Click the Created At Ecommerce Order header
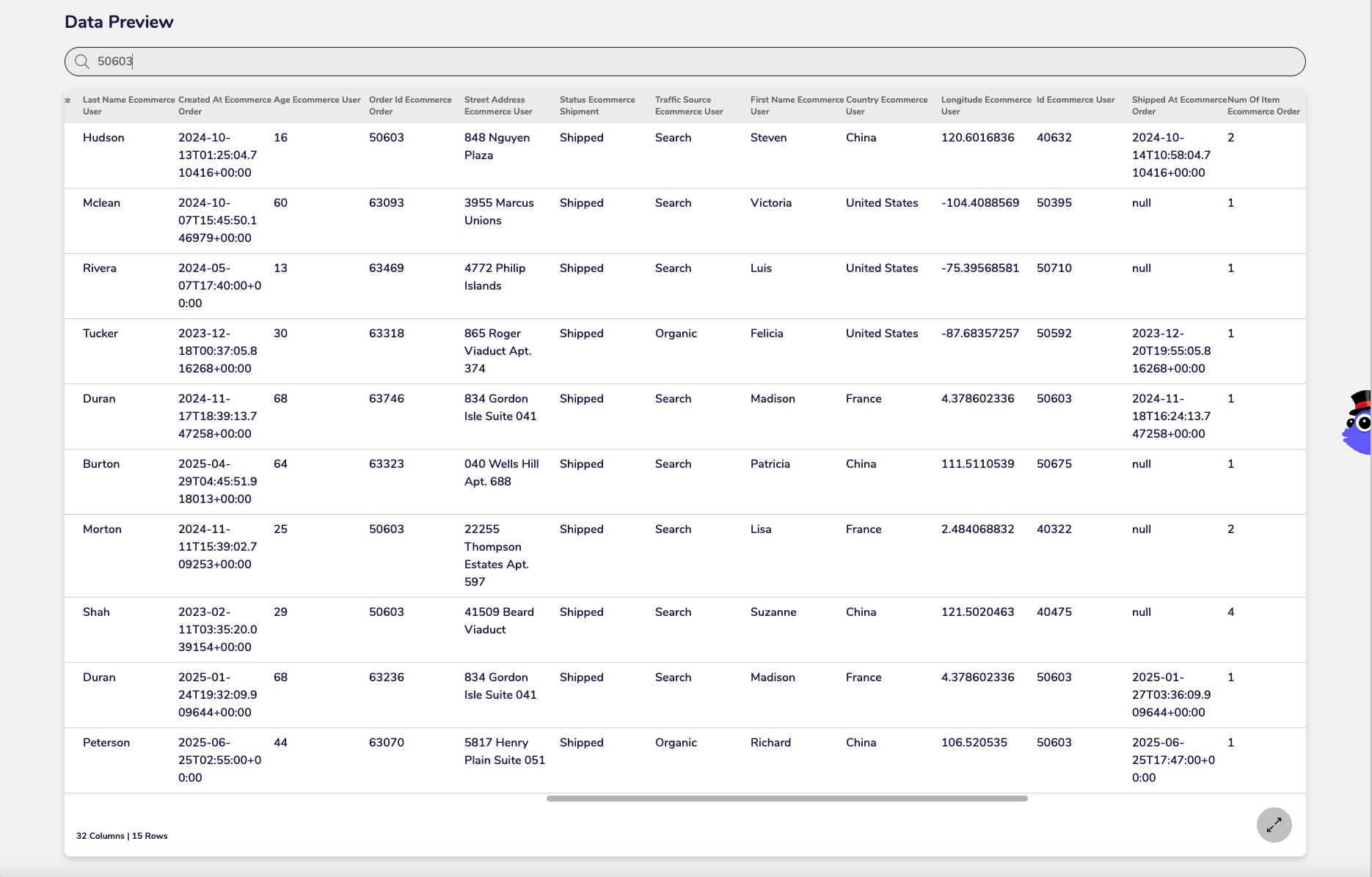Screen dimensions: 1372x877 [225, 106]
